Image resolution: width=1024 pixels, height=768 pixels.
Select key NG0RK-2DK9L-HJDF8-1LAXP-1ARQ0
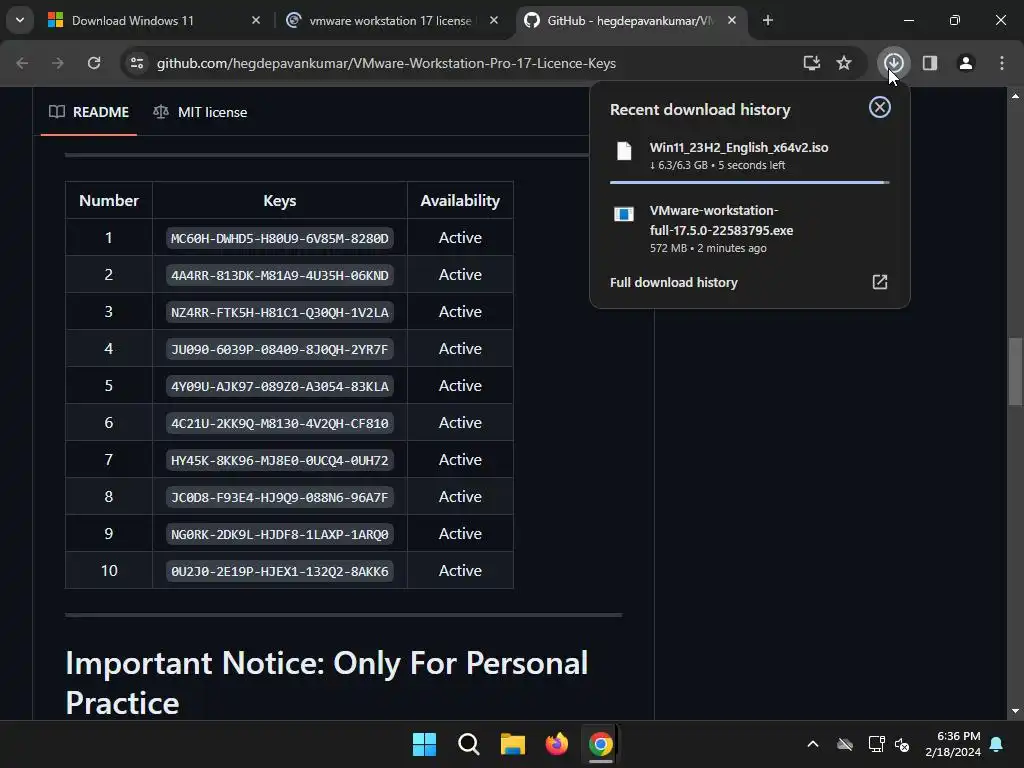click(280, 534)
